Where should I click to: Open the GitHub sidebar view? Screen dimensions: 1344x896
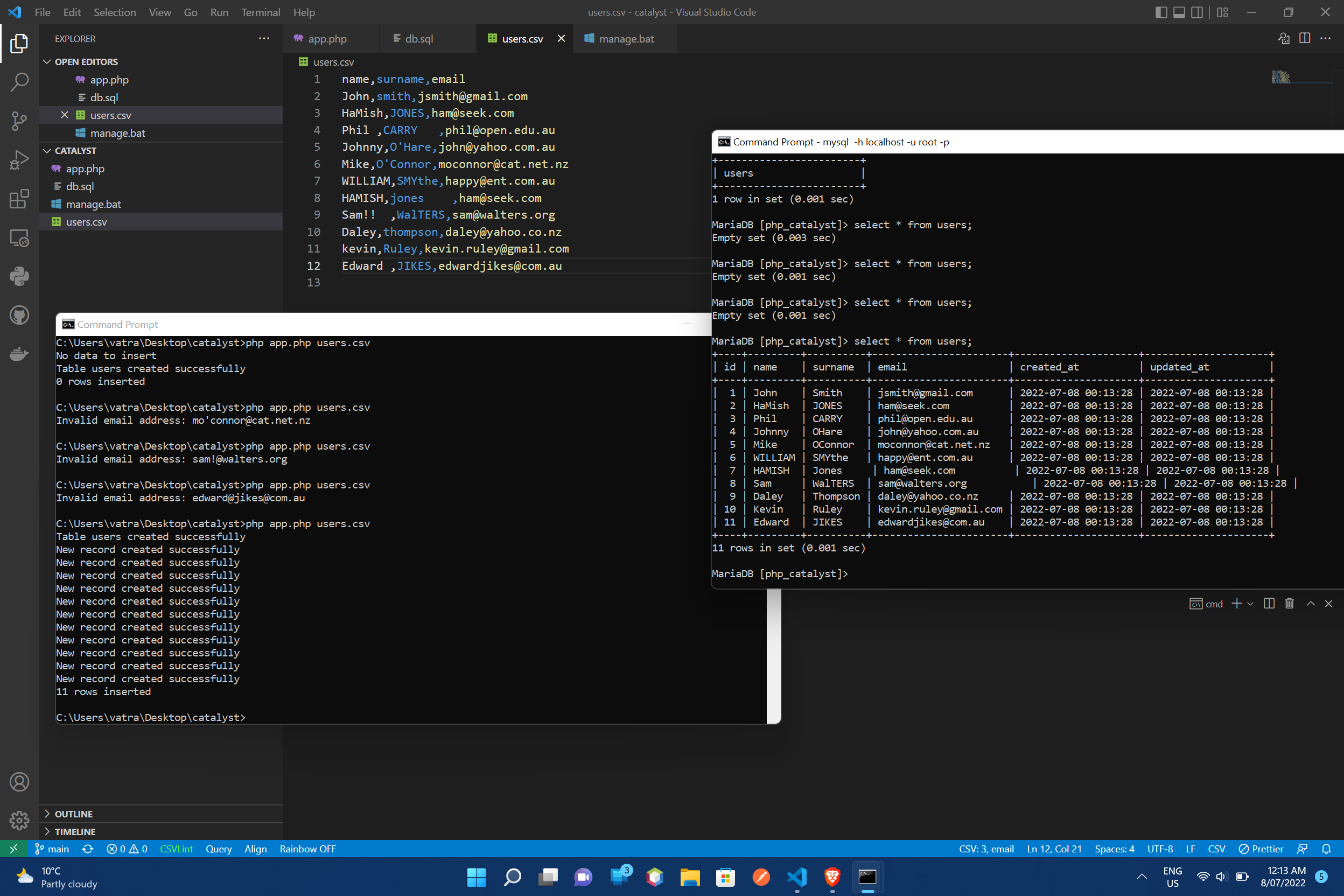tap(19, 316)
